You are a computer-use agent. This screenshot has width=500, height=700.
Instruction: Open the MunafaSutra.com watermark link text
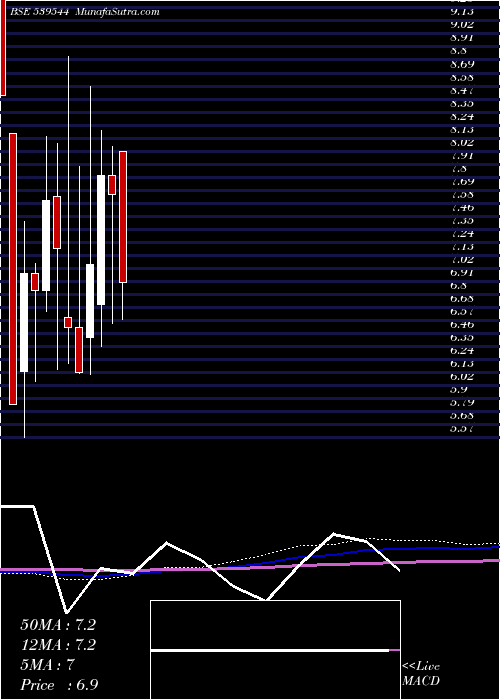tap(118, 12)
